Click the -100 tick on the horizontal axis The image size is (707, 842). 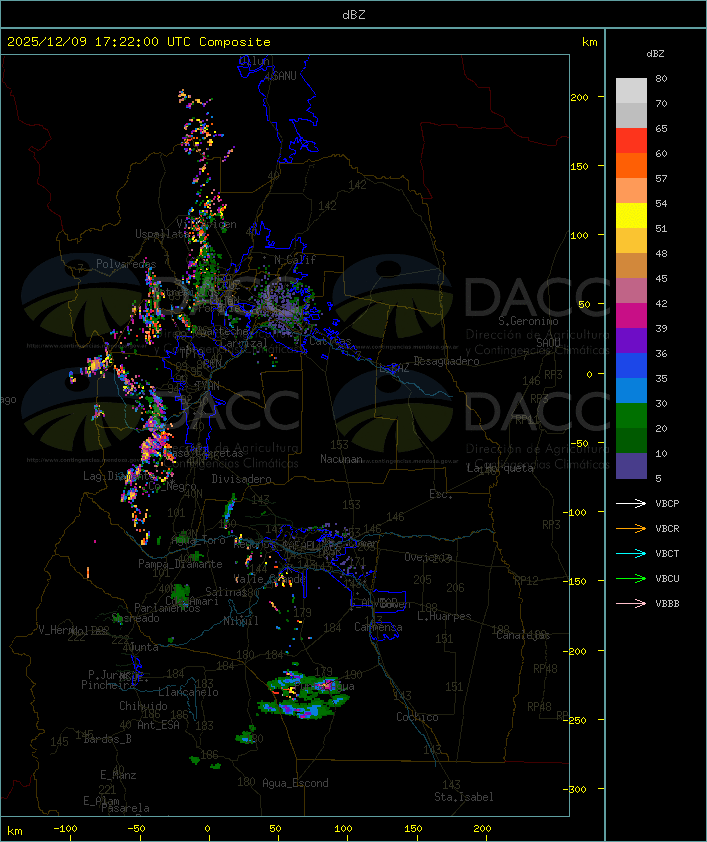coord(65,829)
